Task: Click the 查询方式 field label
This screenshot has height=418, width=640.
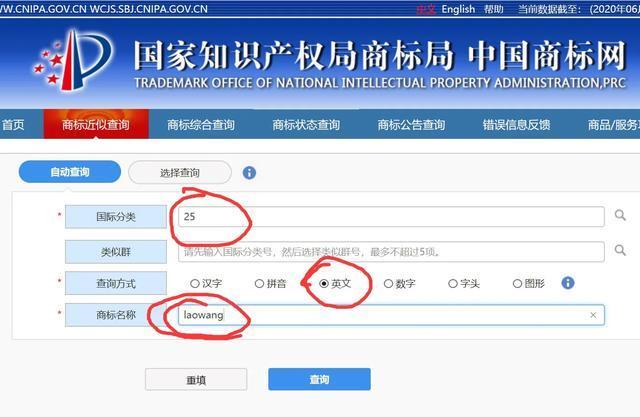Action: coord(116,283)
